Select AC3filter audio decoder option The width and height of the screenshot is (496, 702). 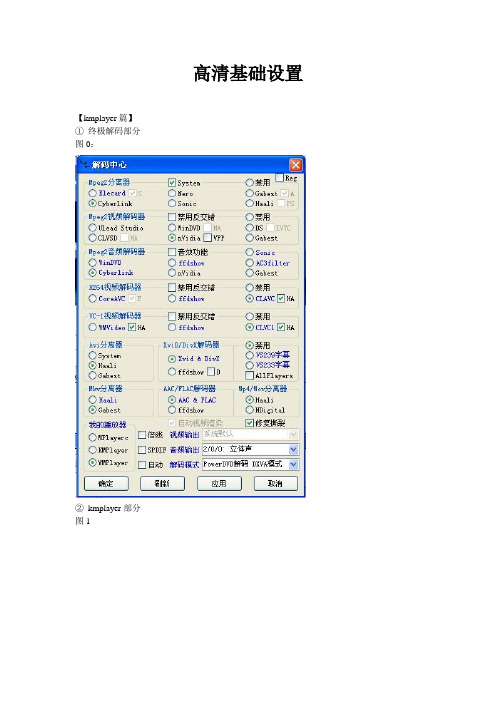click(x=249, y=263)
